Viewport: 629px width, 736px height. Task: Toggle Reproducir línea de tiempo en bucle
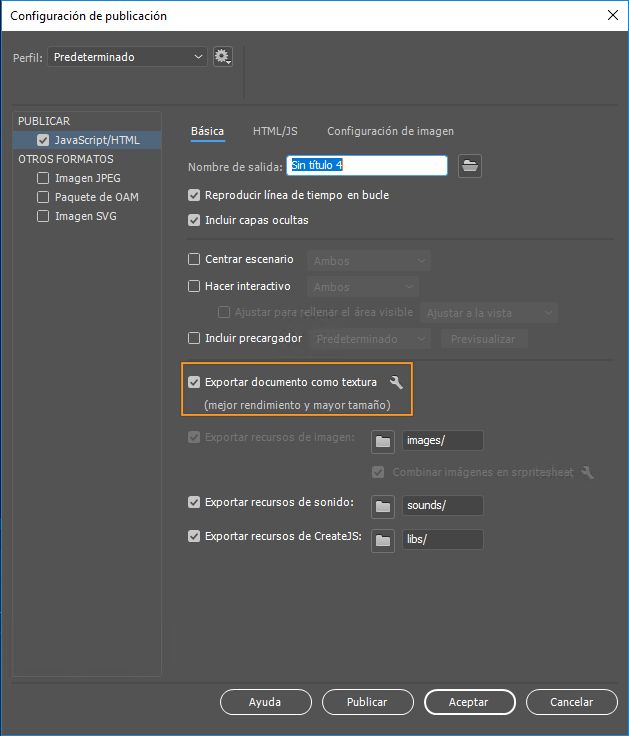194,195
